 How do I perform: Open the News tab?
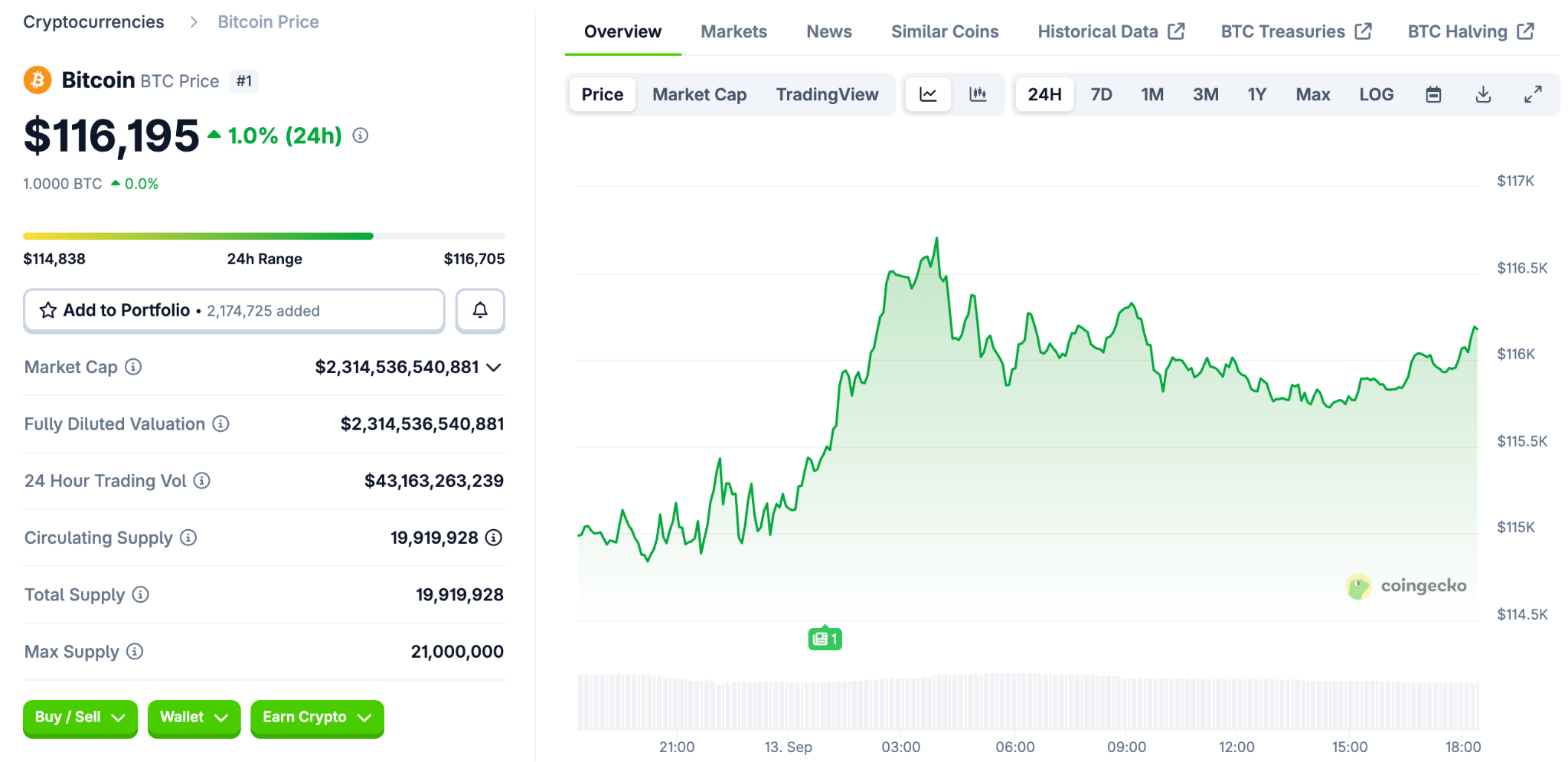pyautogui.click(x=829, y=31)
